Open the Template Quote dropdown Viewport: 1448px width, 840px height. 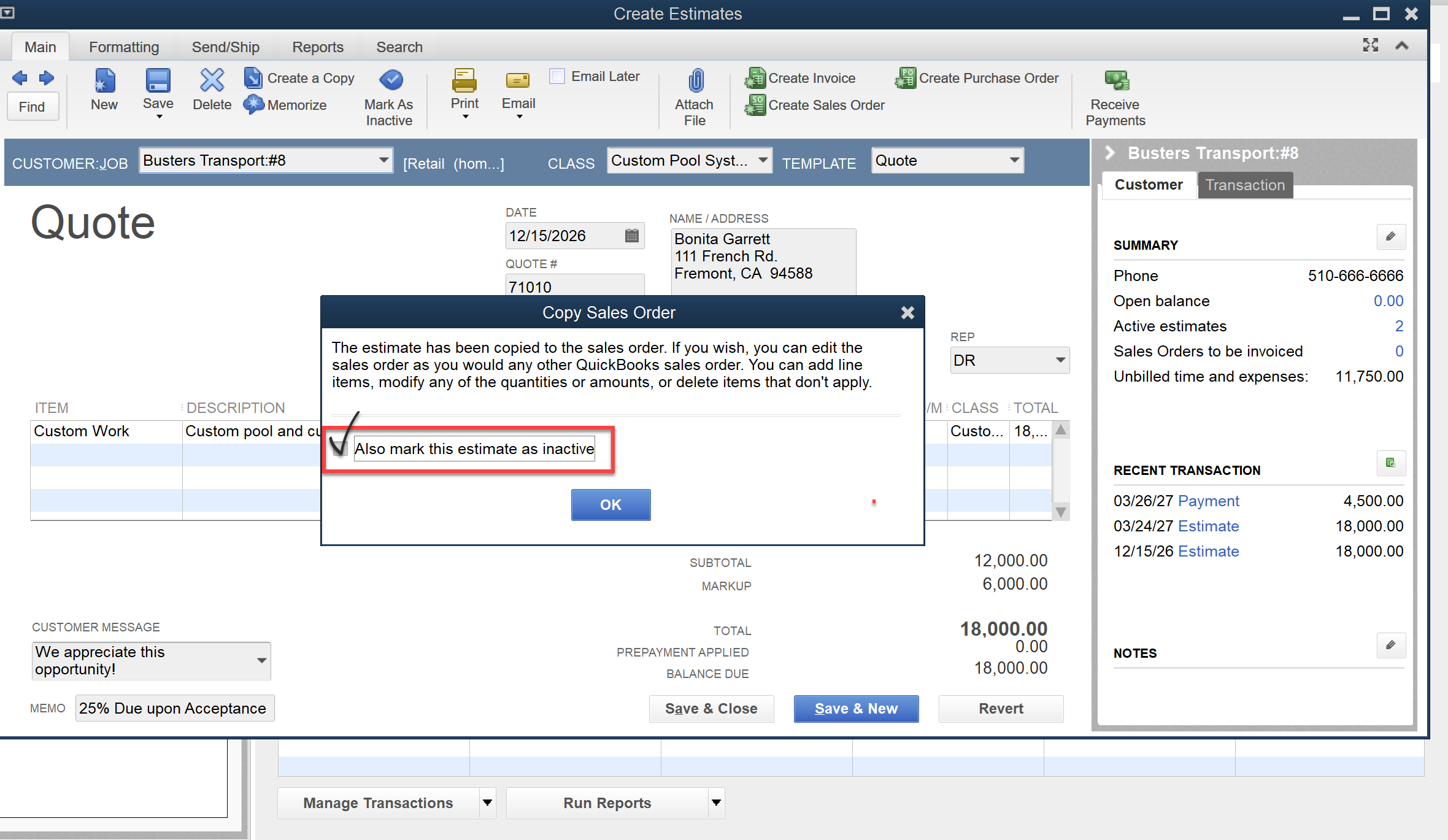pyautogui.click(x=1014, y=160)
